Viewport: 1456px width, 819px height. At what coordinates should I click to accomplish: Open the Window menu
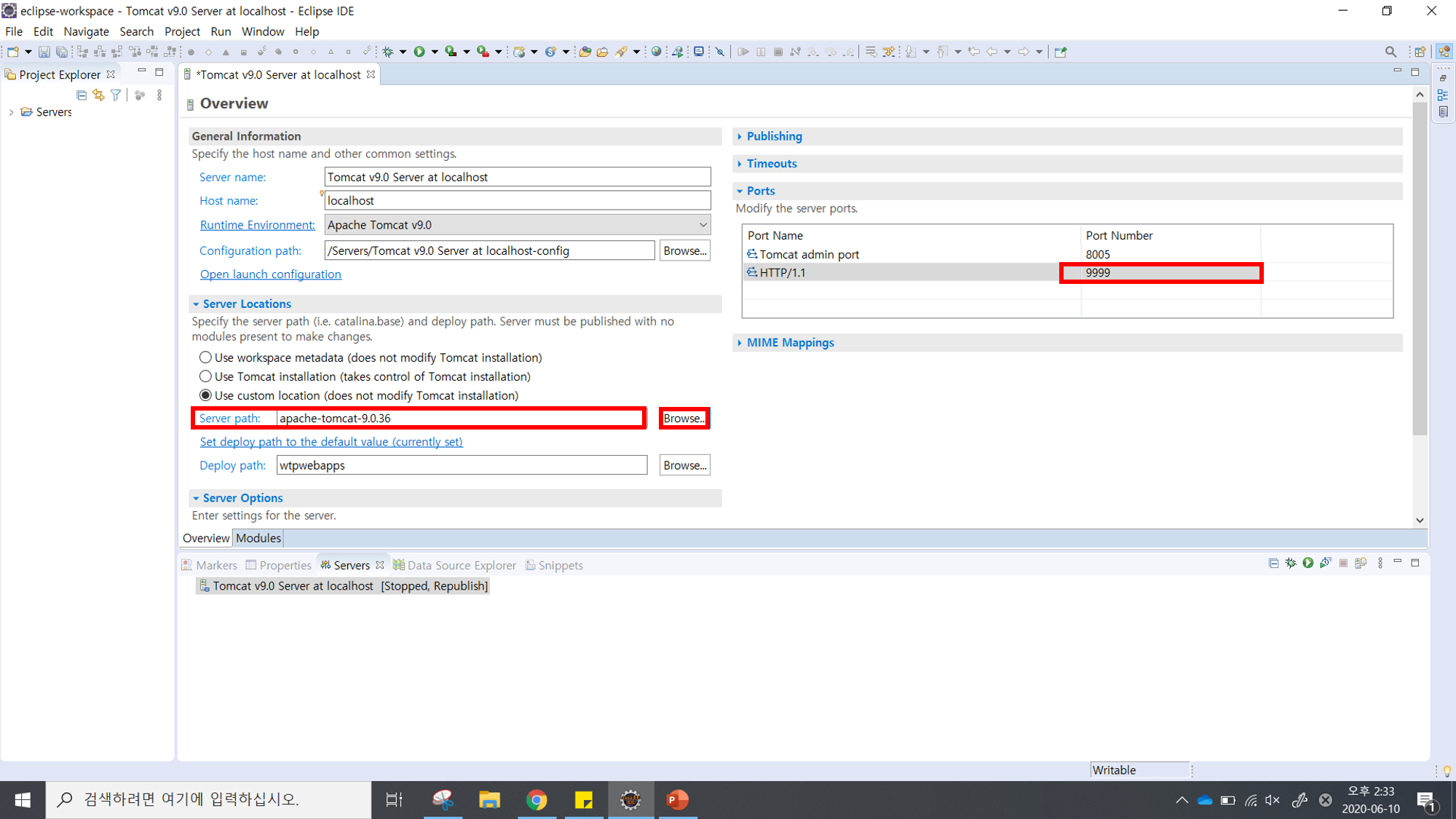coord(263,31)
